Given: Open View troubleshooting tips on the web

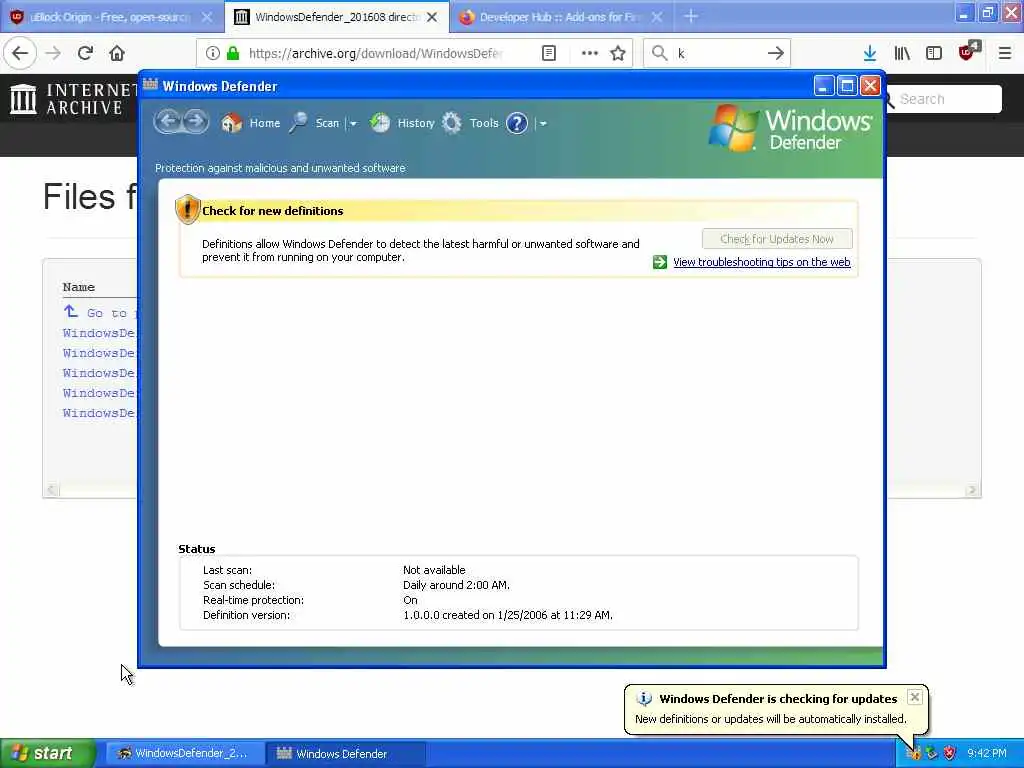Looking at the screenshot, I should (x=761, y=262).
